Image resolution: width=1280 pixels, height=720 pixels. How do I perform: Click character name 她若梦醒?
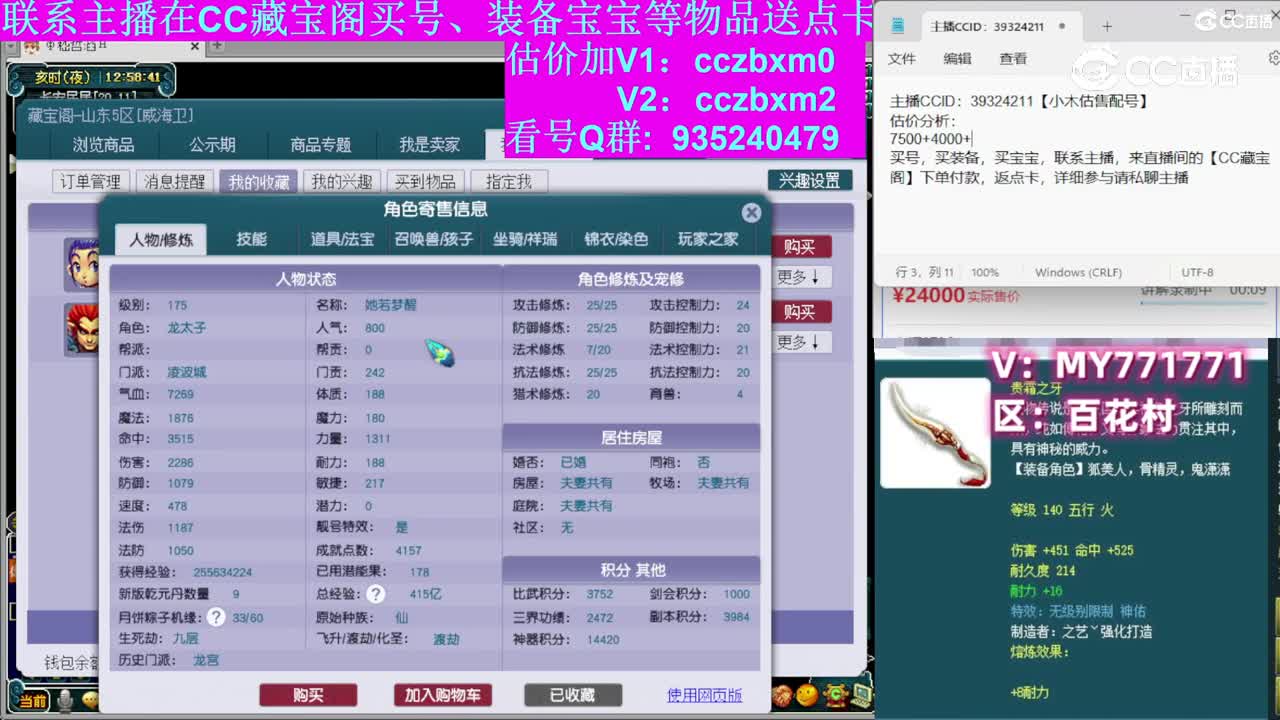390,305
